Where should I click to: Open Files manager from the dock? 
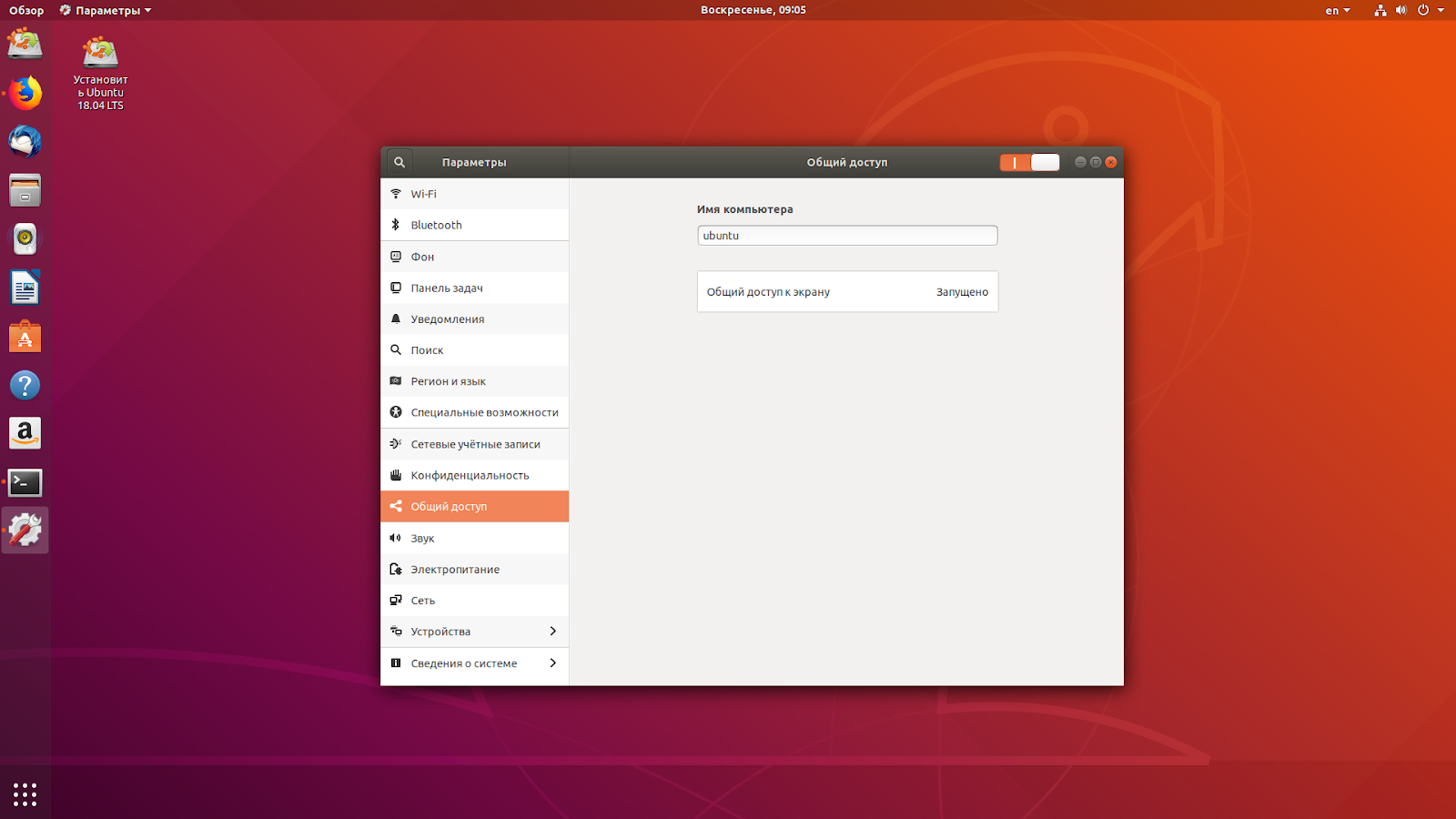coord(25,190)
